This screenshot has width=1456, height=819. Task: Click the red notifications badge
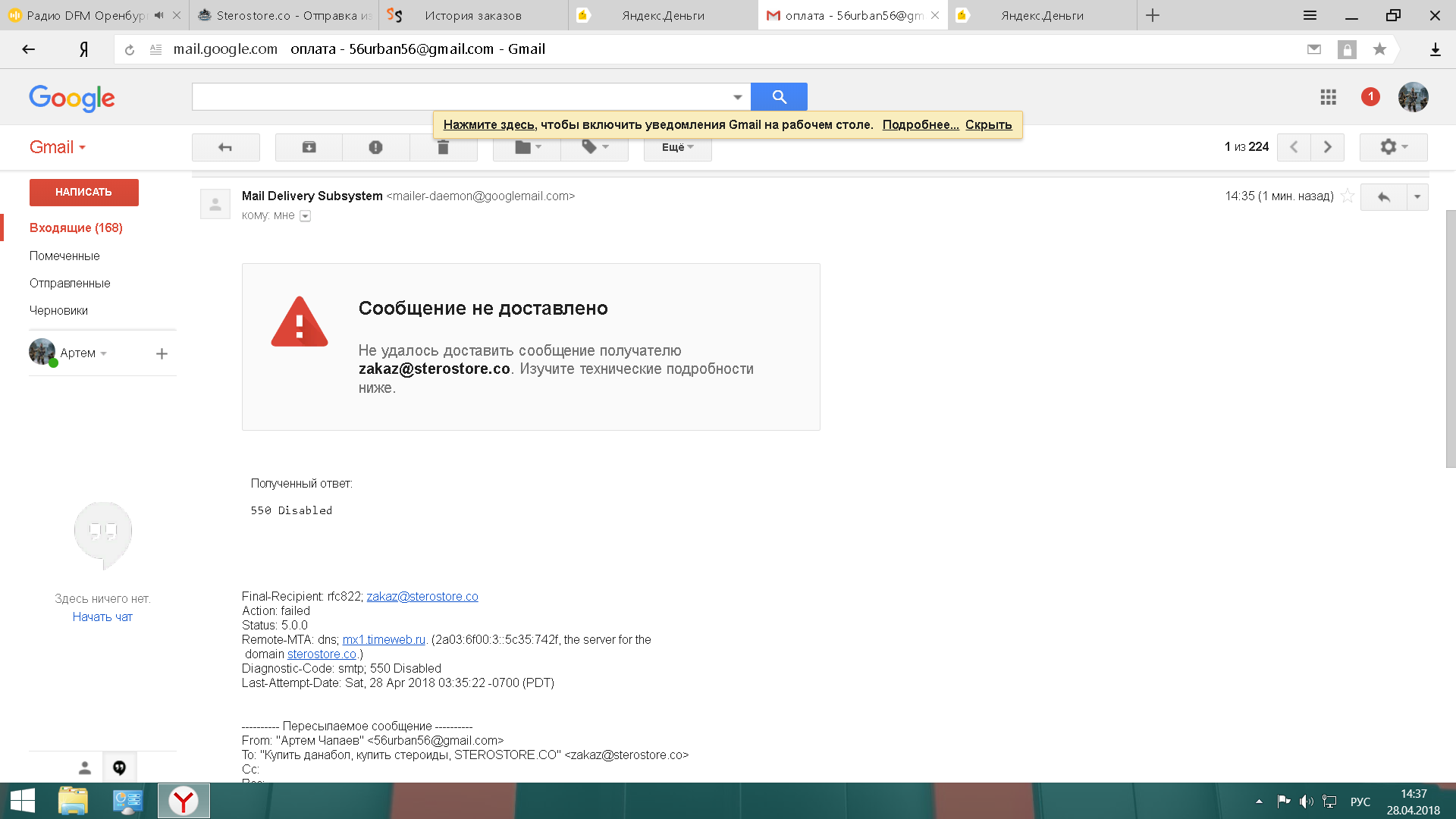pyautogui.click(x=1370, y=96)
